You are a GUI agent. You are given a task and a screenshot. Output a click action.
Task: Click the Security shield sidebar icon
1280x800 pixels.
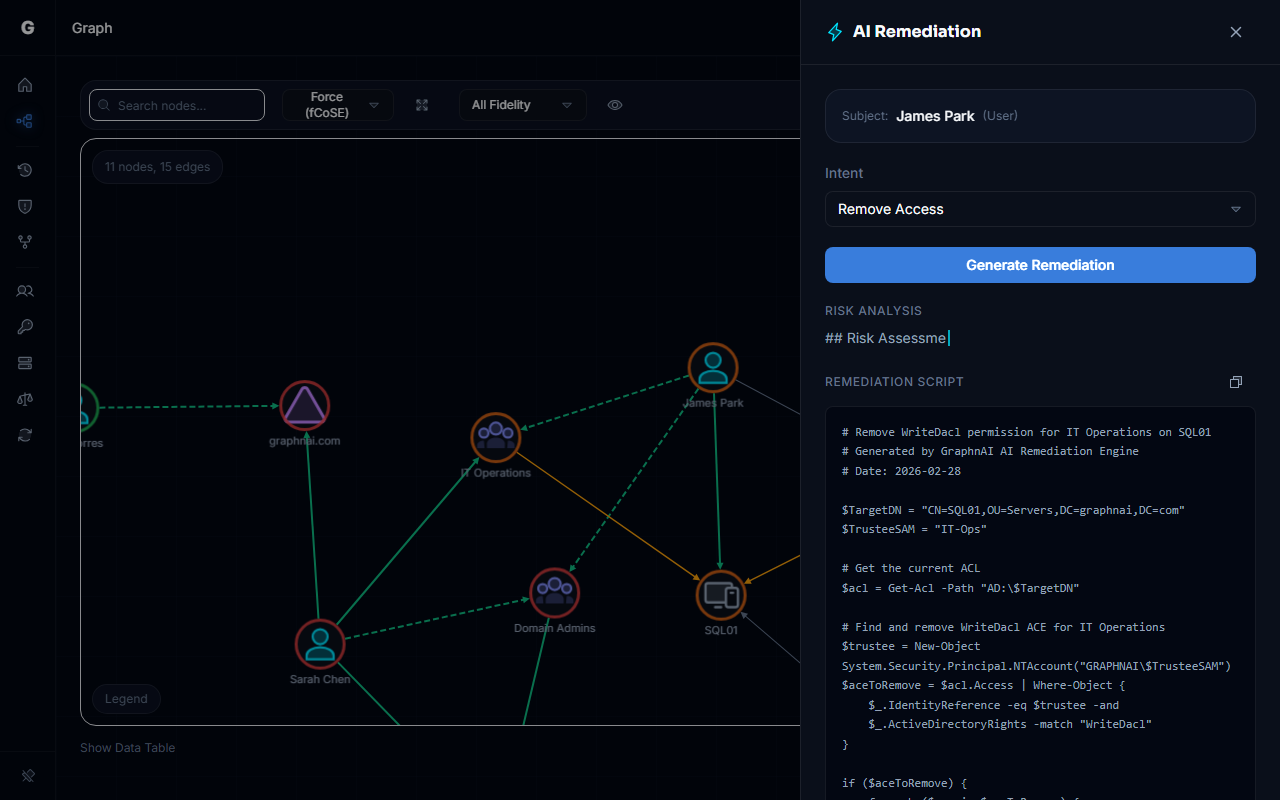pos(25,206)
